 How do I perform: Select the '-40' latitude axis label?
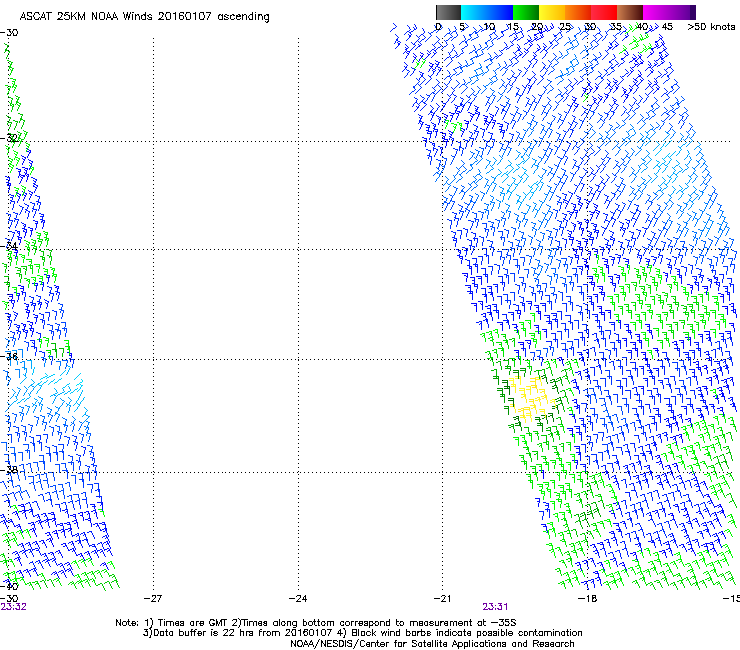(x=9, y=586)
